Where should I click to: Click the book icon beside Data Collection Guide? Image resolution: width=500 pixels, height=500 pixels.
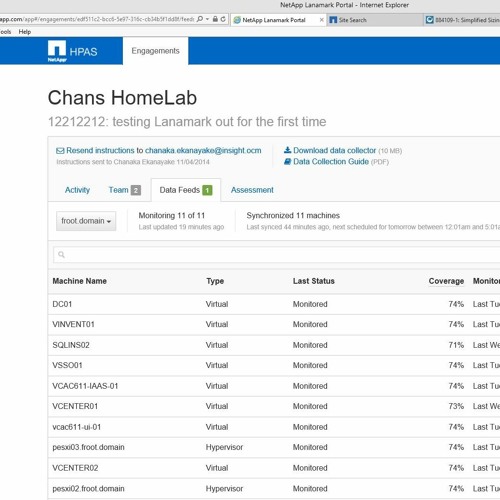[287, 162]
